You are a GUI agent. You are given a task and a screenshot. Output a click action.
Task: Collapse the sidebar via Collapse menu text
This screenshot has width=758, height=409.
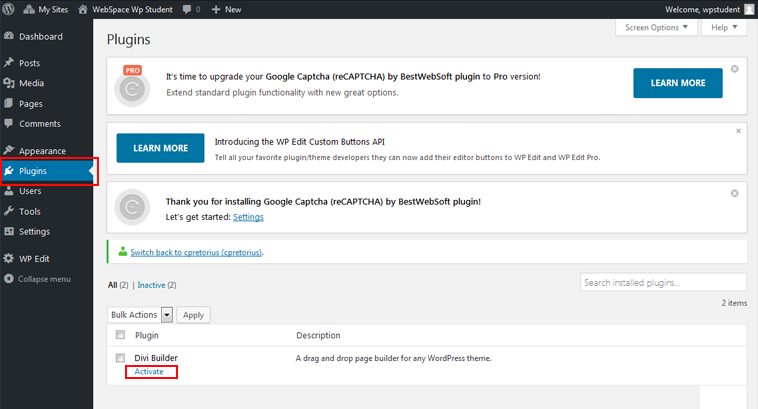click(44, 279)
